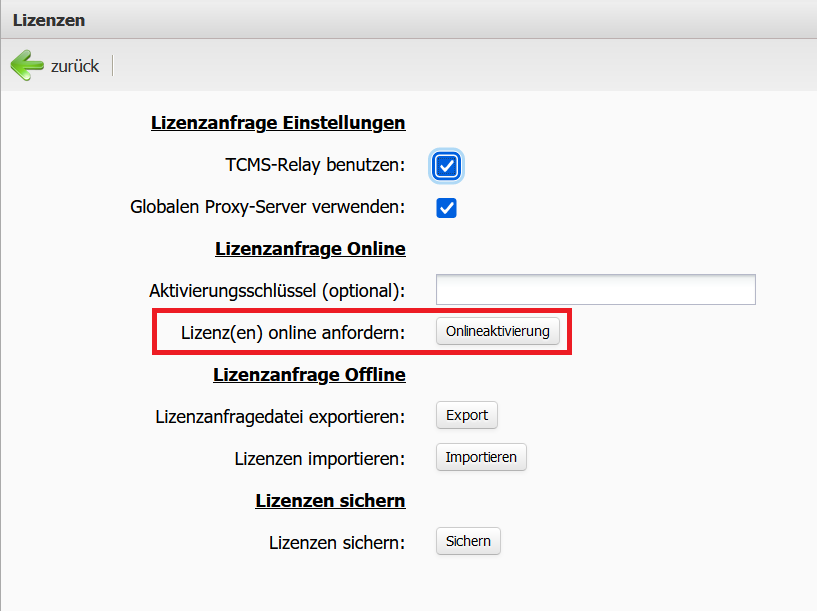Click the green back arrow icon
The height and width of the screenshot is (611, 817).
(x=27, y=66)
